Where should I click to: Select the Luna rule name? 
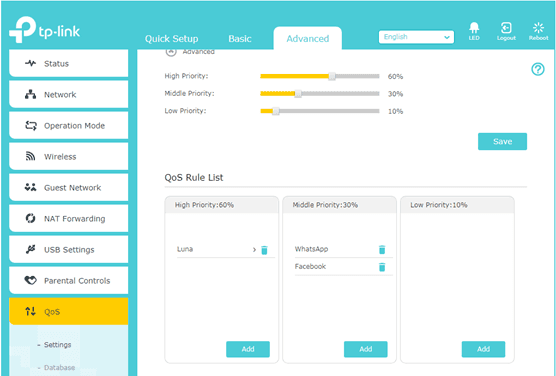coord(185,249)
